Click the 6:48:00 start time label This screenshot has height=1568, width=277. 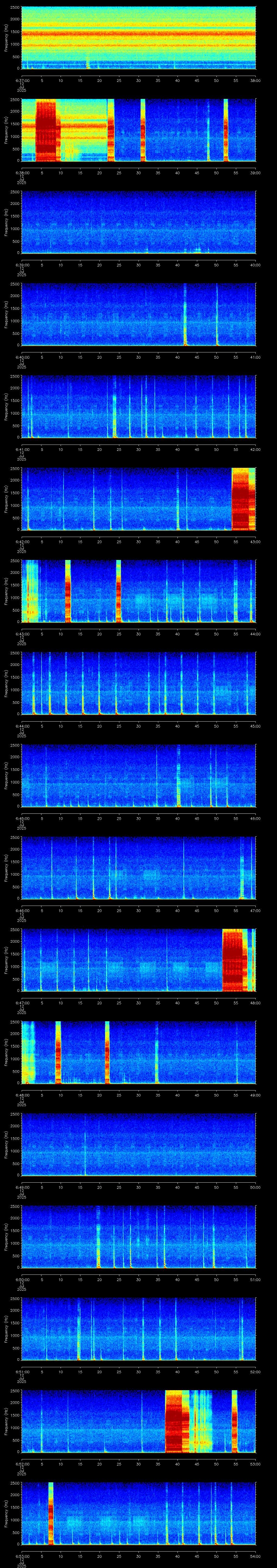pyautogui.click(x=22, y=1095)
